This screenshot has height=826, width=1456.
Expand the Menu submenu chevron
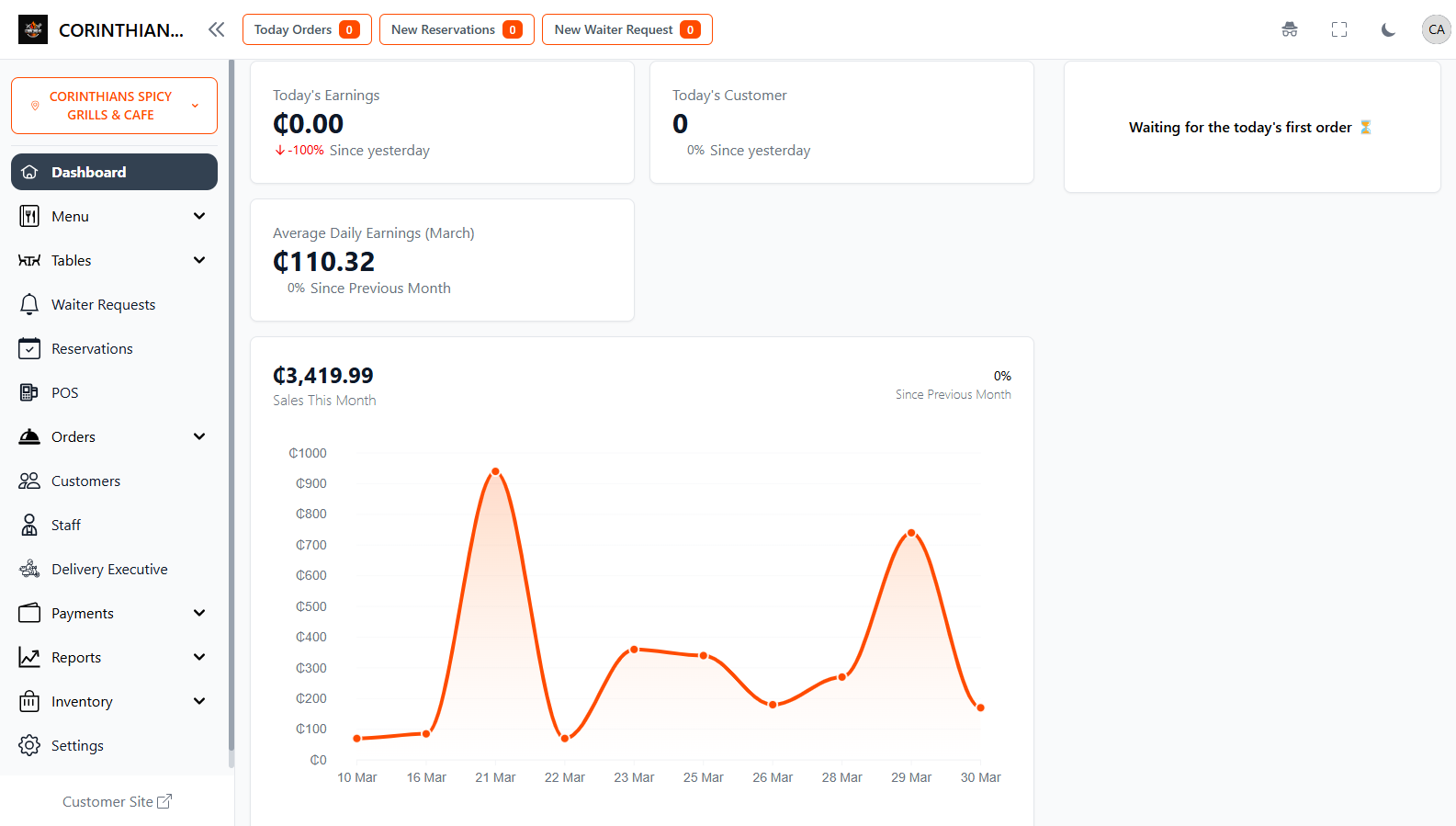click(199, 216)
